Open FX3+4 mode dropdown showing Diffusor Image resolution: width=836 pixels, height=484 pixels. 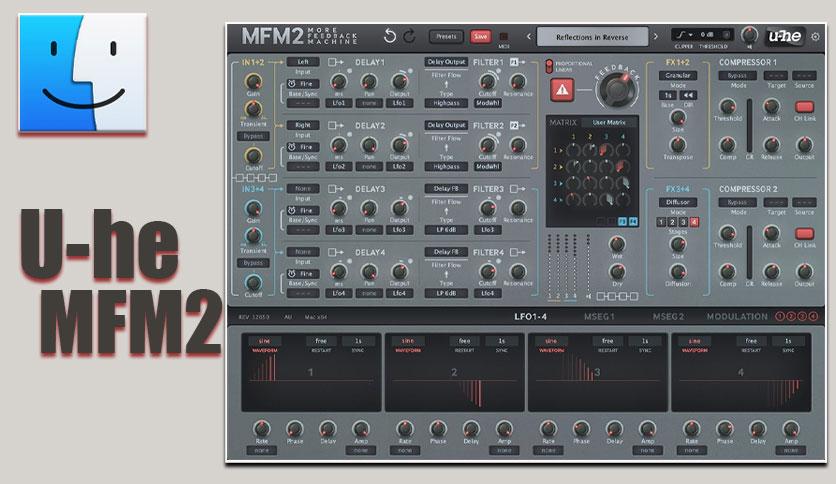pos(678,202)
